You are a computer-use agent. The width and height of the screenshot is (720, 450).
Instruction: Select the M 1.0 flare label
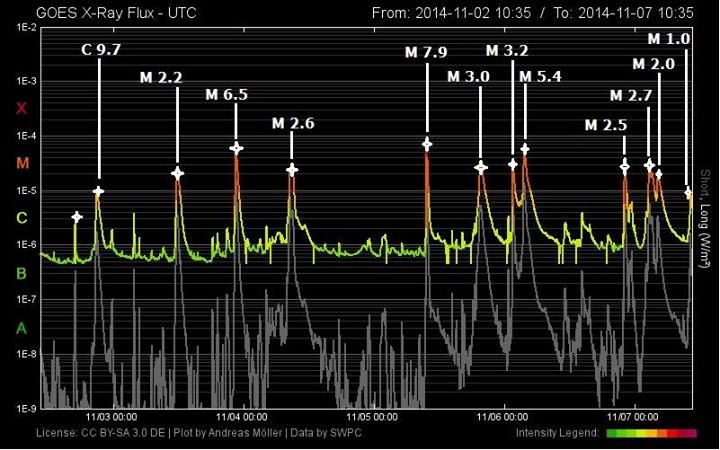[x=669, y=39]
